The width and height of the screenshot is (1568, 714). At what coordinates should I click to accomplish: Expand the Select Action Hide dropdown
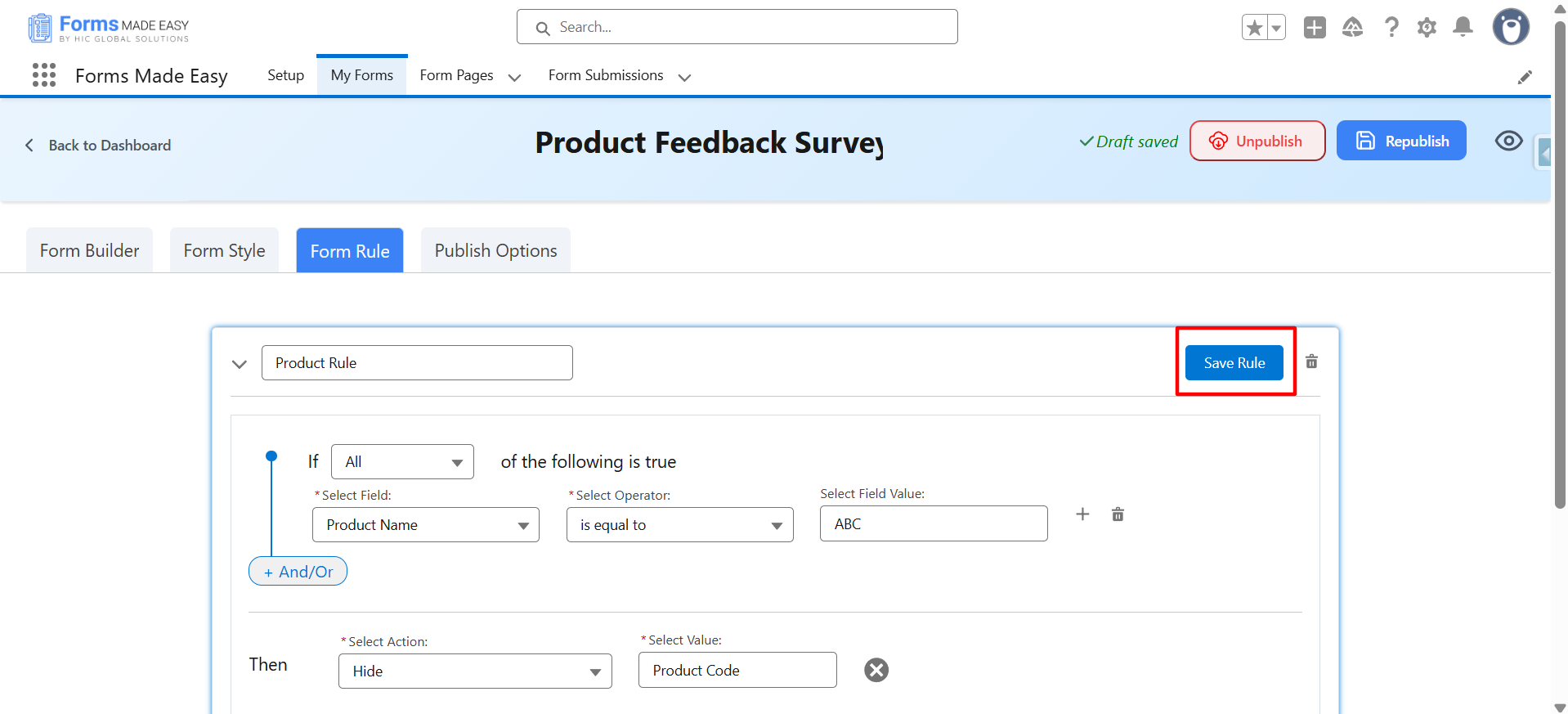point(474,671)
